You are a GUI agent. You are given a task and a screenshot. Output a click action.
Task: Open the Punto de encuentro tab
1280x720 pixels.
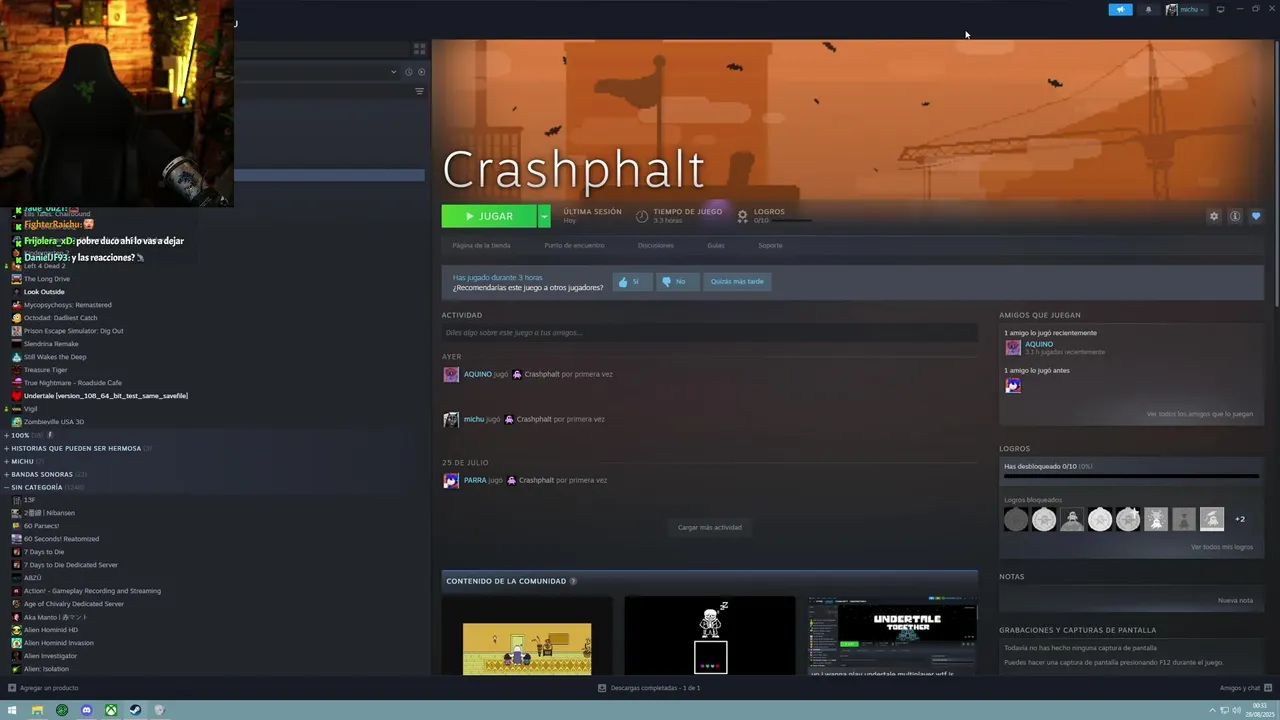[574, 245]
